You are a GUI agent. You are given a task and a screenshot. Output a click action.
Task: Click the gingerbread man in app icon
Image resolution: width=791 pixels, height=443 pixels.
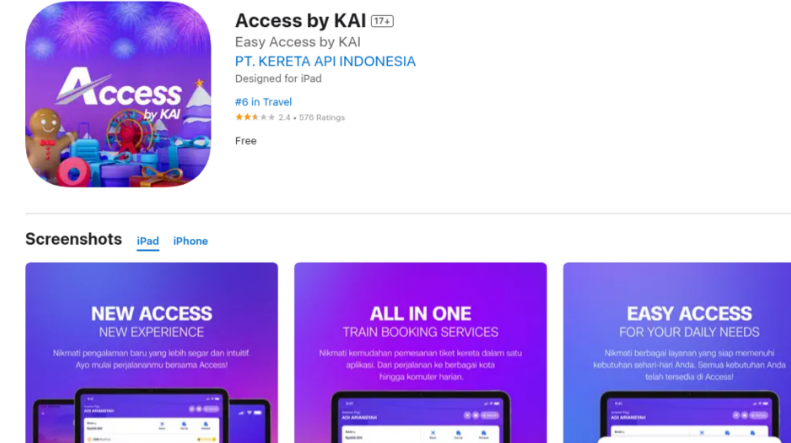coord(48,141)
